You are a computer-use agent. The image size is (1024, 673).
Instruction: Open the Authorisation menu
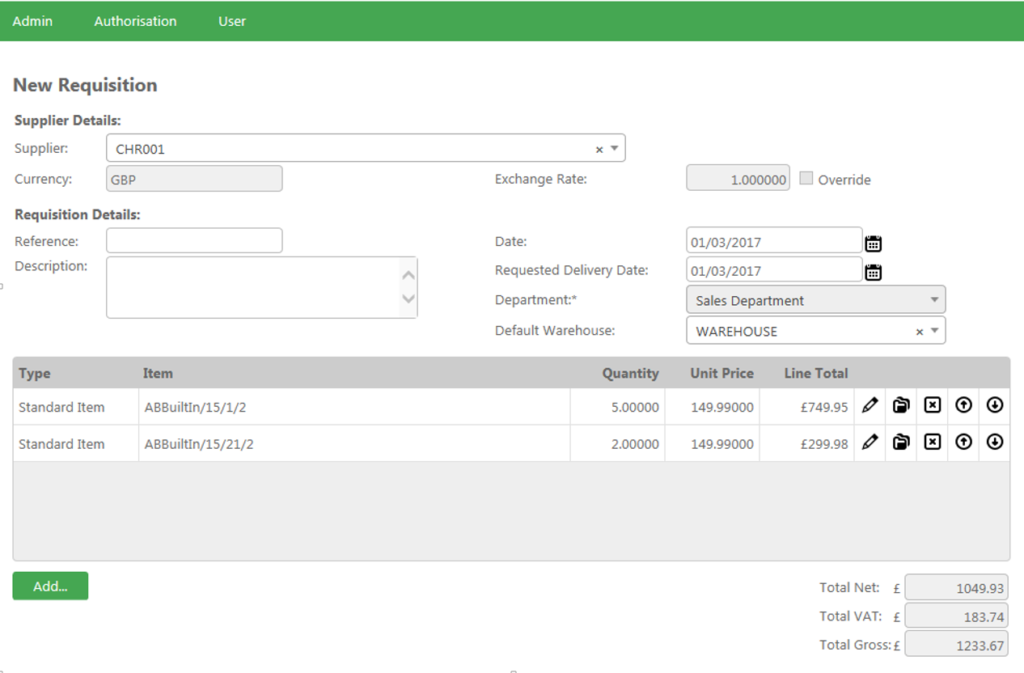[135, 21]
